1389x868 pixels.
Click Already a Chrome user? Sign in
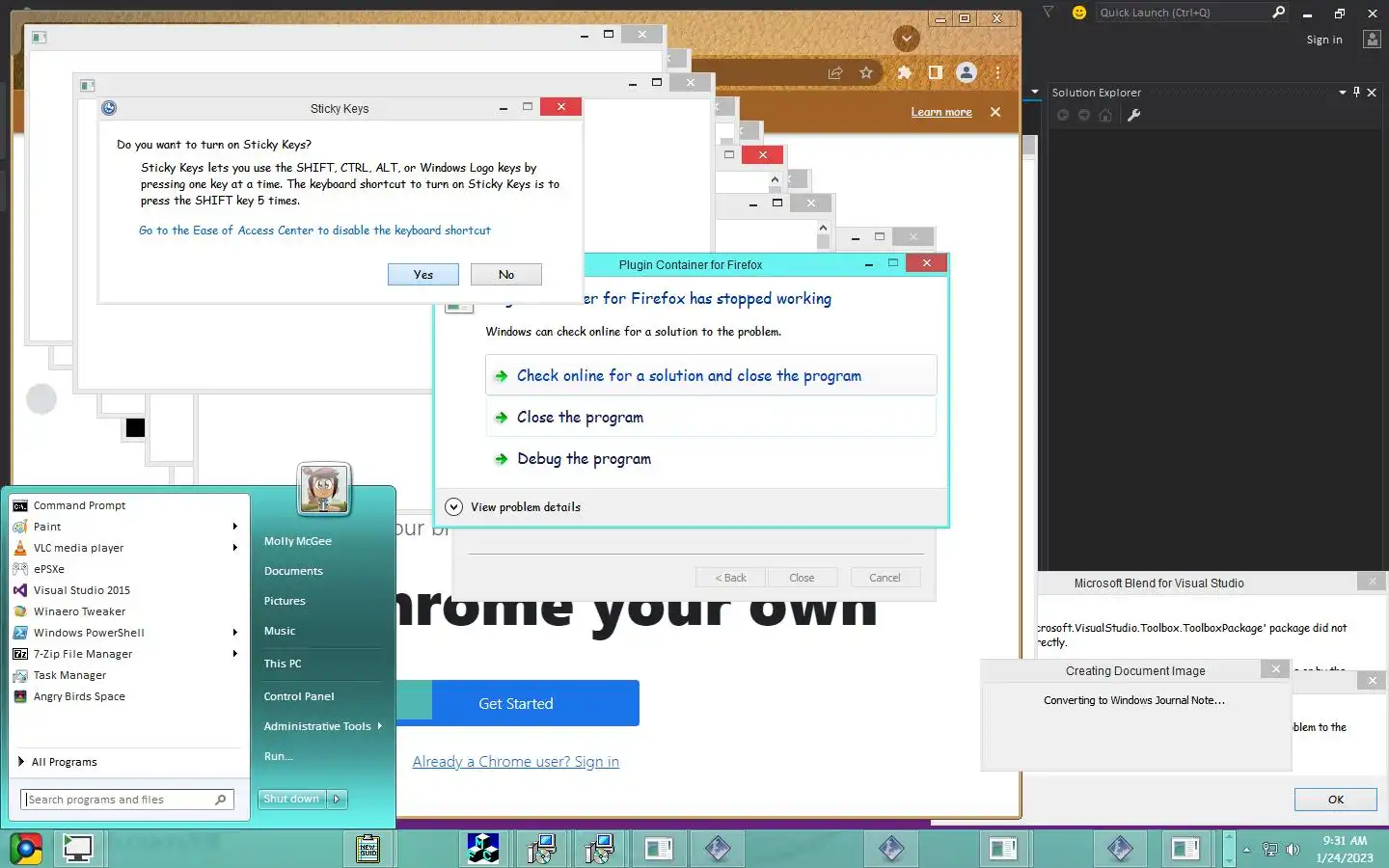click(x=516, y=762)
